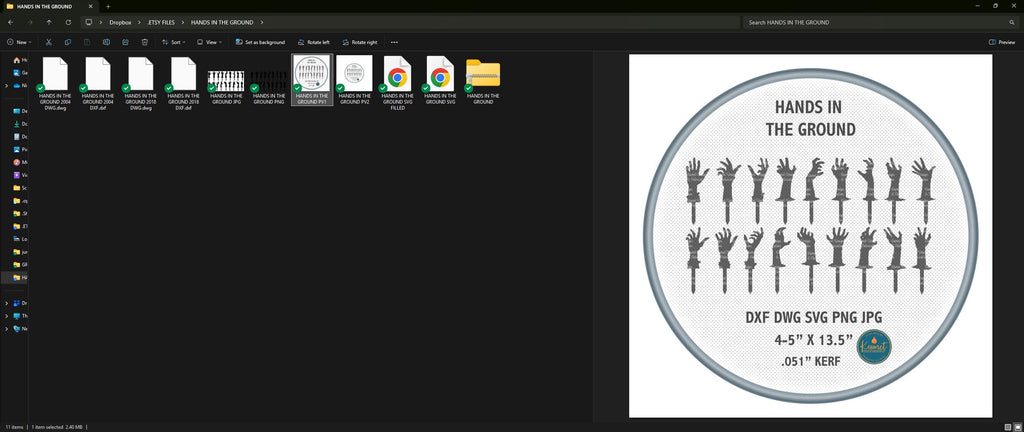Go back with the Back arrow
This screenshot has height=432, width=1024.
coord(10,22)
